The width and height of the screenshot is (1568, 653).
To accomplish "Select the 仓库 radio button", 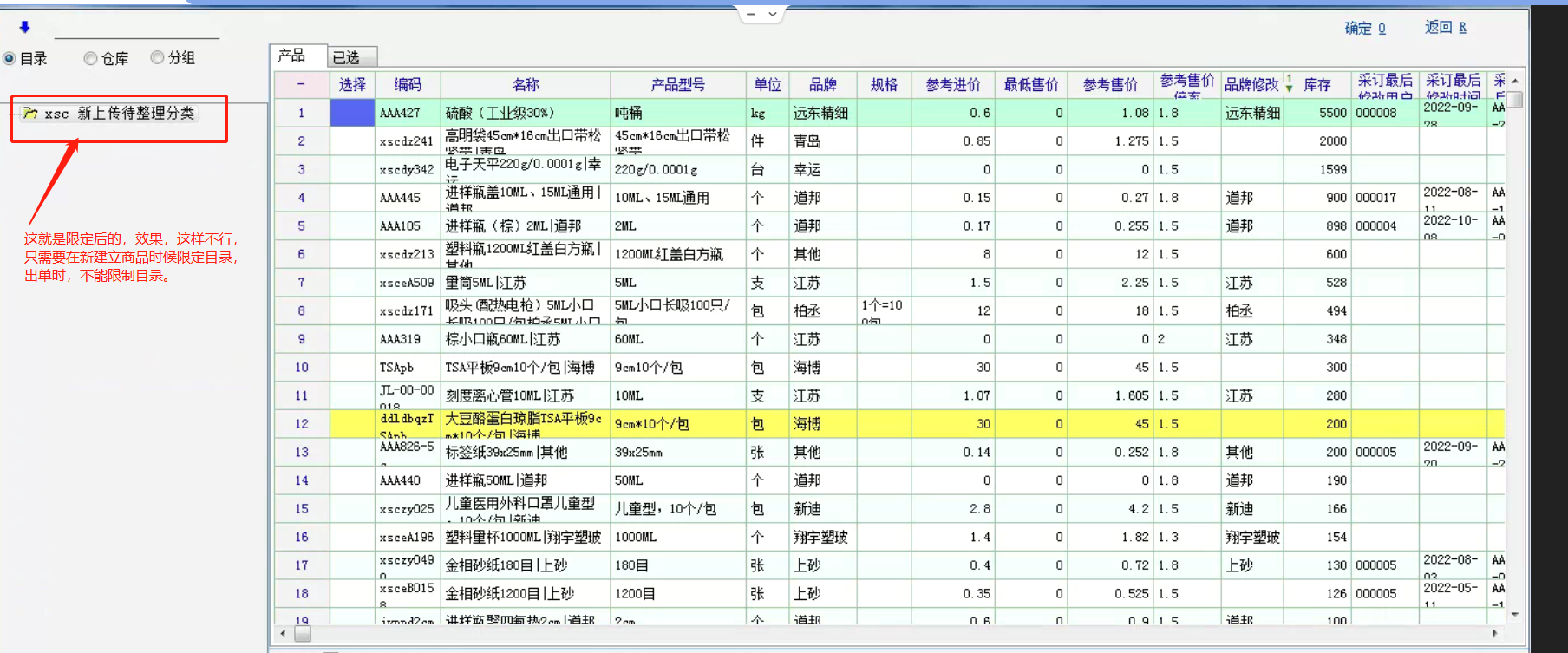I will [x=90, y=58].
